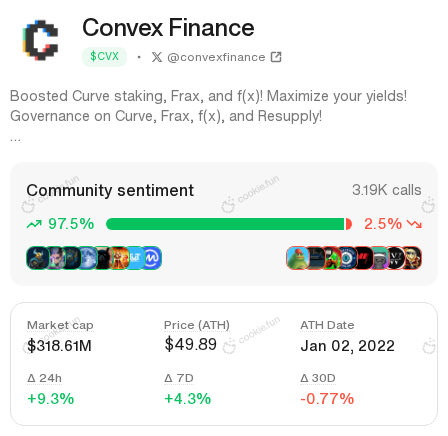
Task: Open the blue CoinMarketCap bullish avatar
Action: click(152, 258)
